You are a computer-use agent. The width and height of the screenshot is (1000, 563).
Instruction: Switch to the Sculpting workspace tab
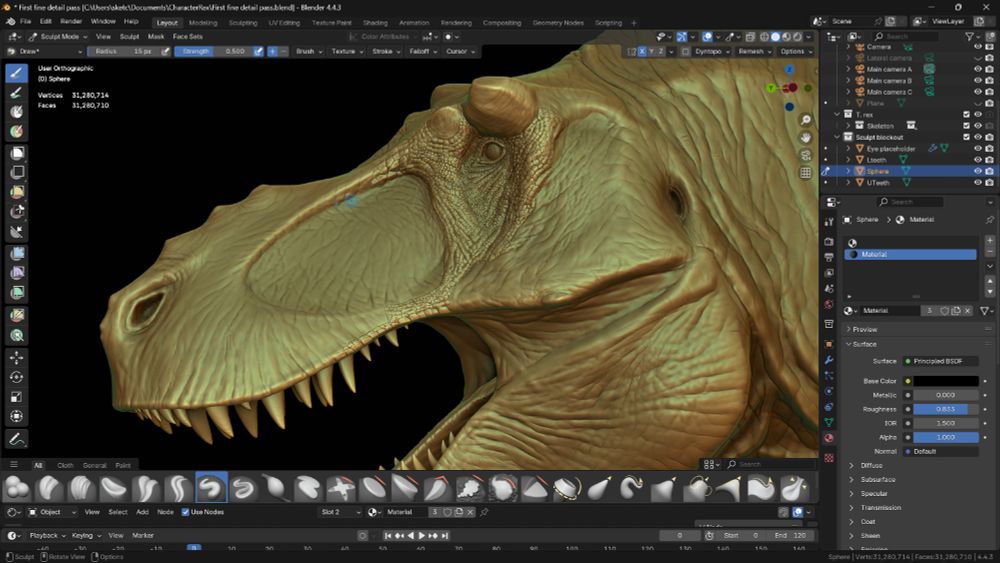pos(243,23)
